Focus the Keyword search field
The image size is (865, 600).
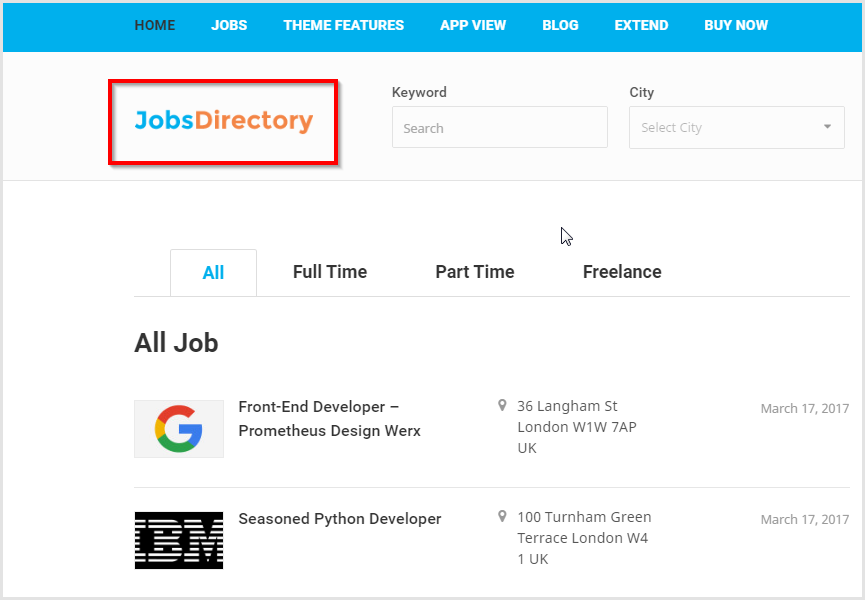click(500, 127)
